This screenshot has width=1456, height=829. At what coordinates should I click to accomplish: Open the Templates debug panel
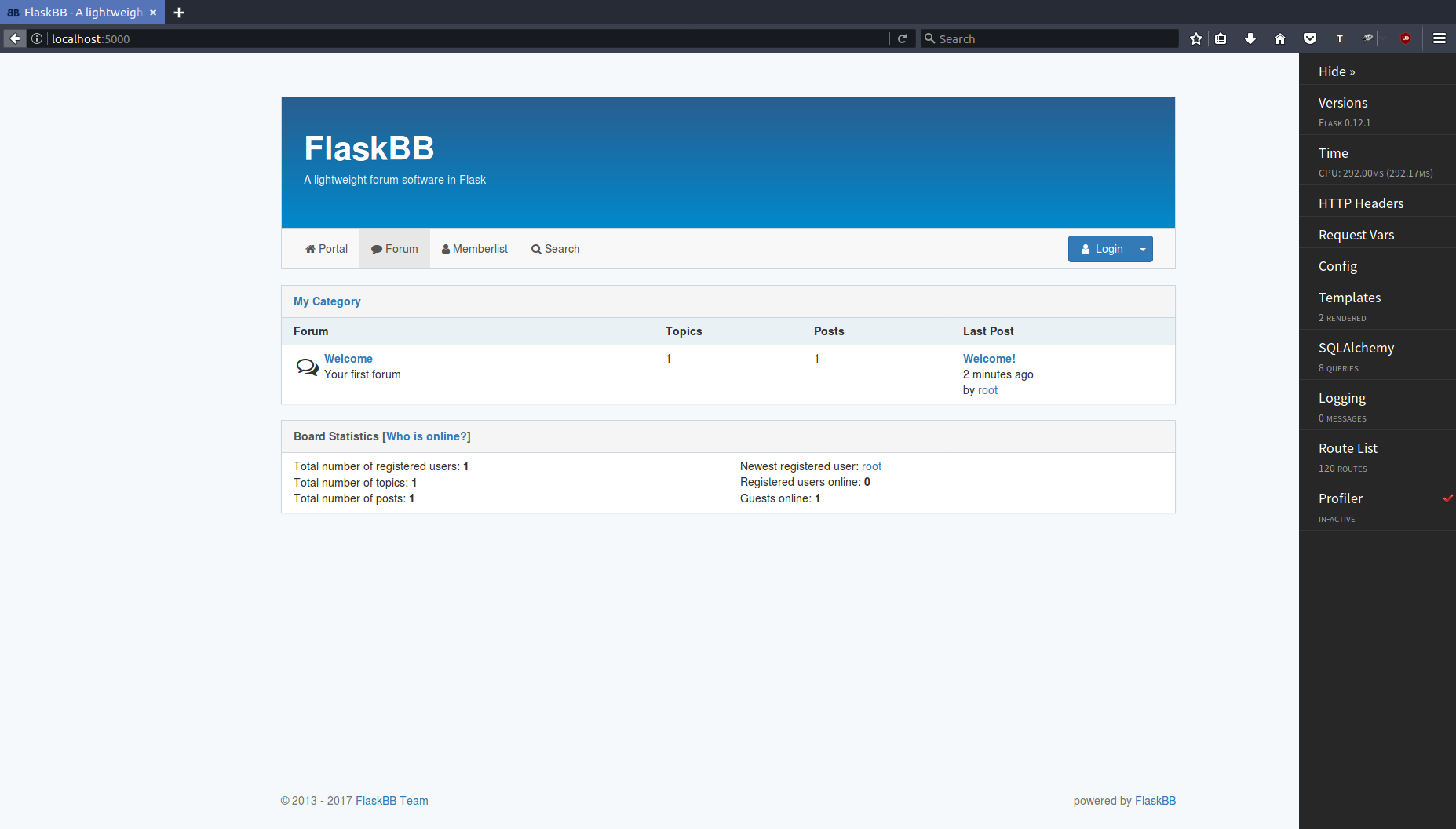click(1378, 305)
